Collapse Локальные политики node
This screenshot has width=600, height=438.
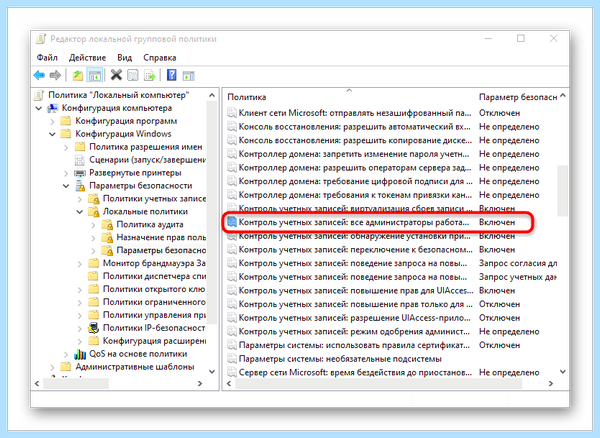click(80, 212)
